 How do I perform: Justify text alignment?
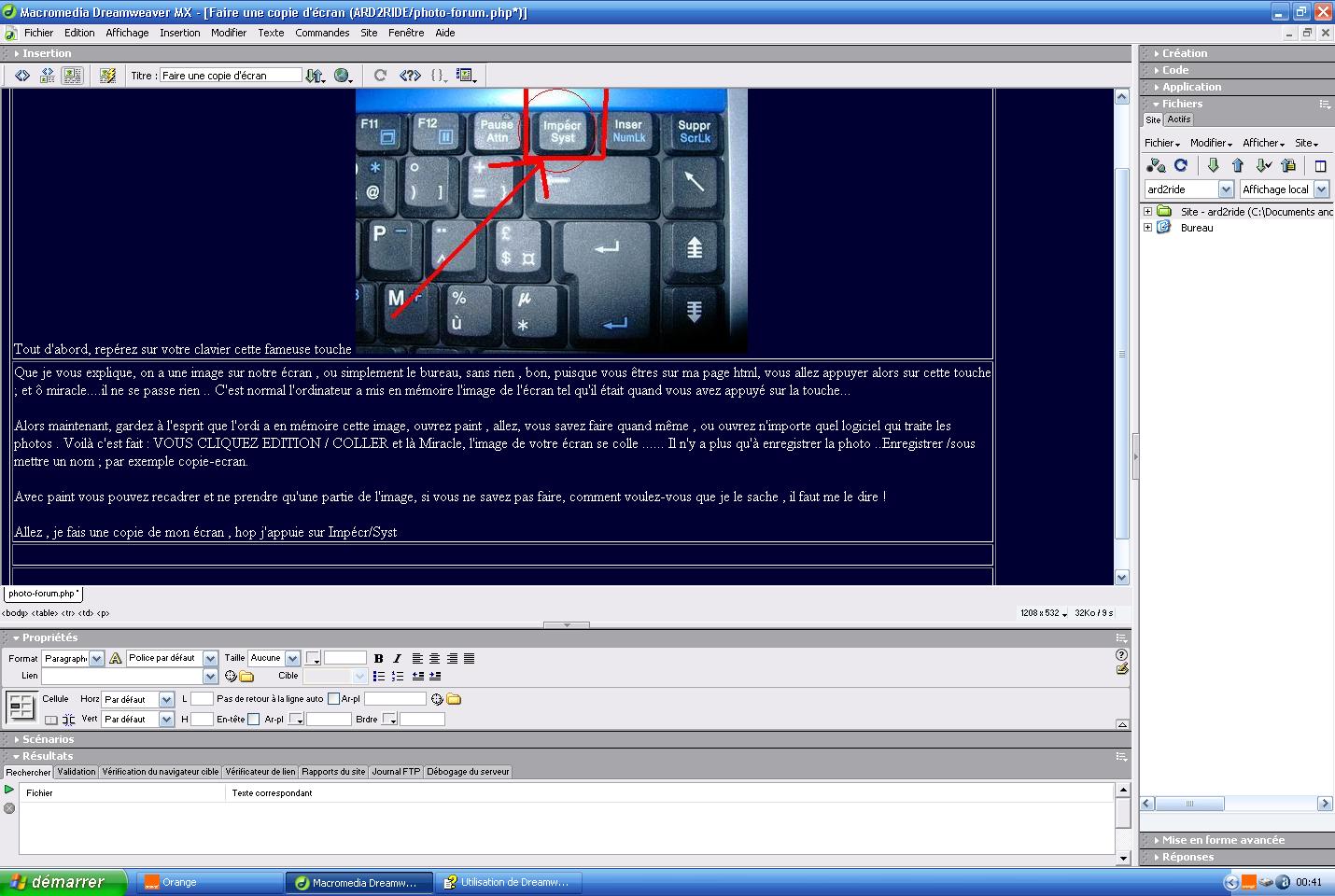click(469, 658)
